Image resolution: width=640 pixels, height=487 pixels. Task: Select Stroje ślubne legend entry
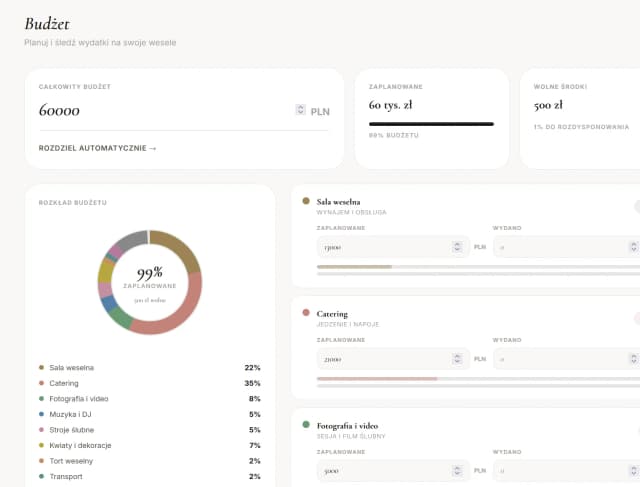click(149, 430)
